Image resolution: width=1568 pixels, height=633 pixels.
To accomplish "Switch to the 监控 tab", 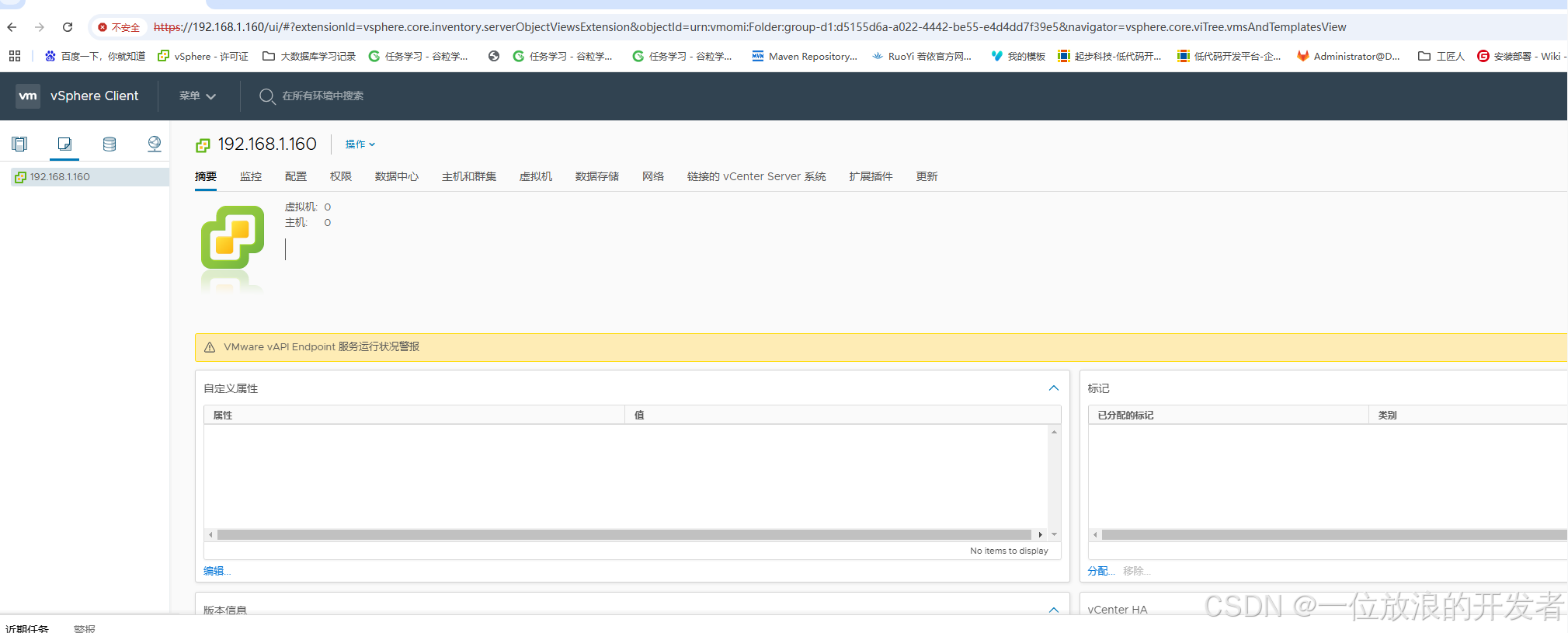I will tap(251, 177).
